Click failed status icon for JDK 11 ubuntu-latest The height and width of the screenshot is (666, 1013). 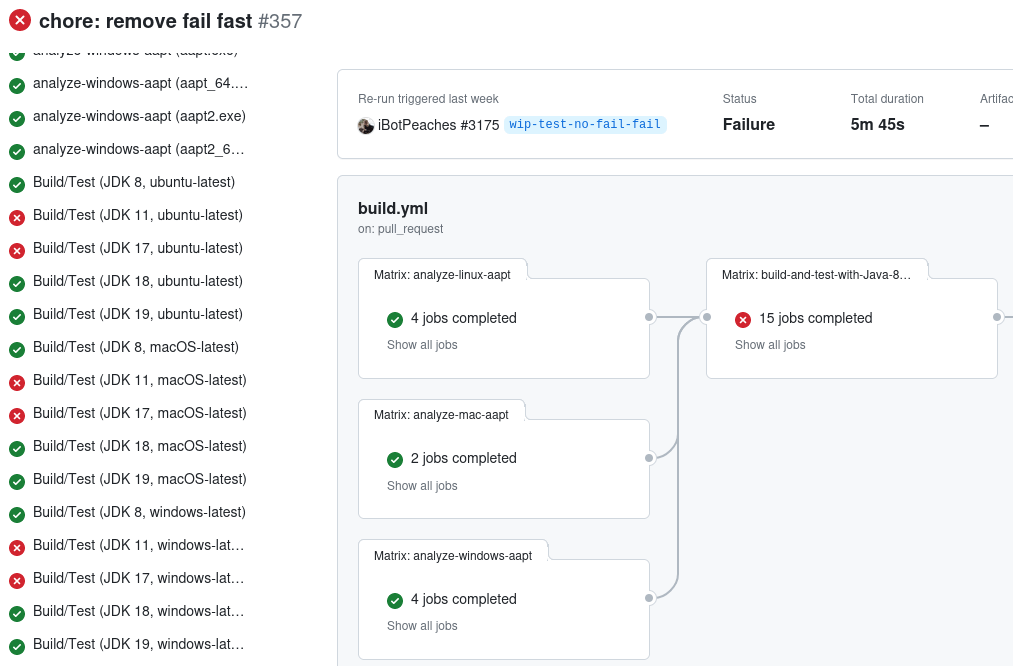(x=17, y=217)
